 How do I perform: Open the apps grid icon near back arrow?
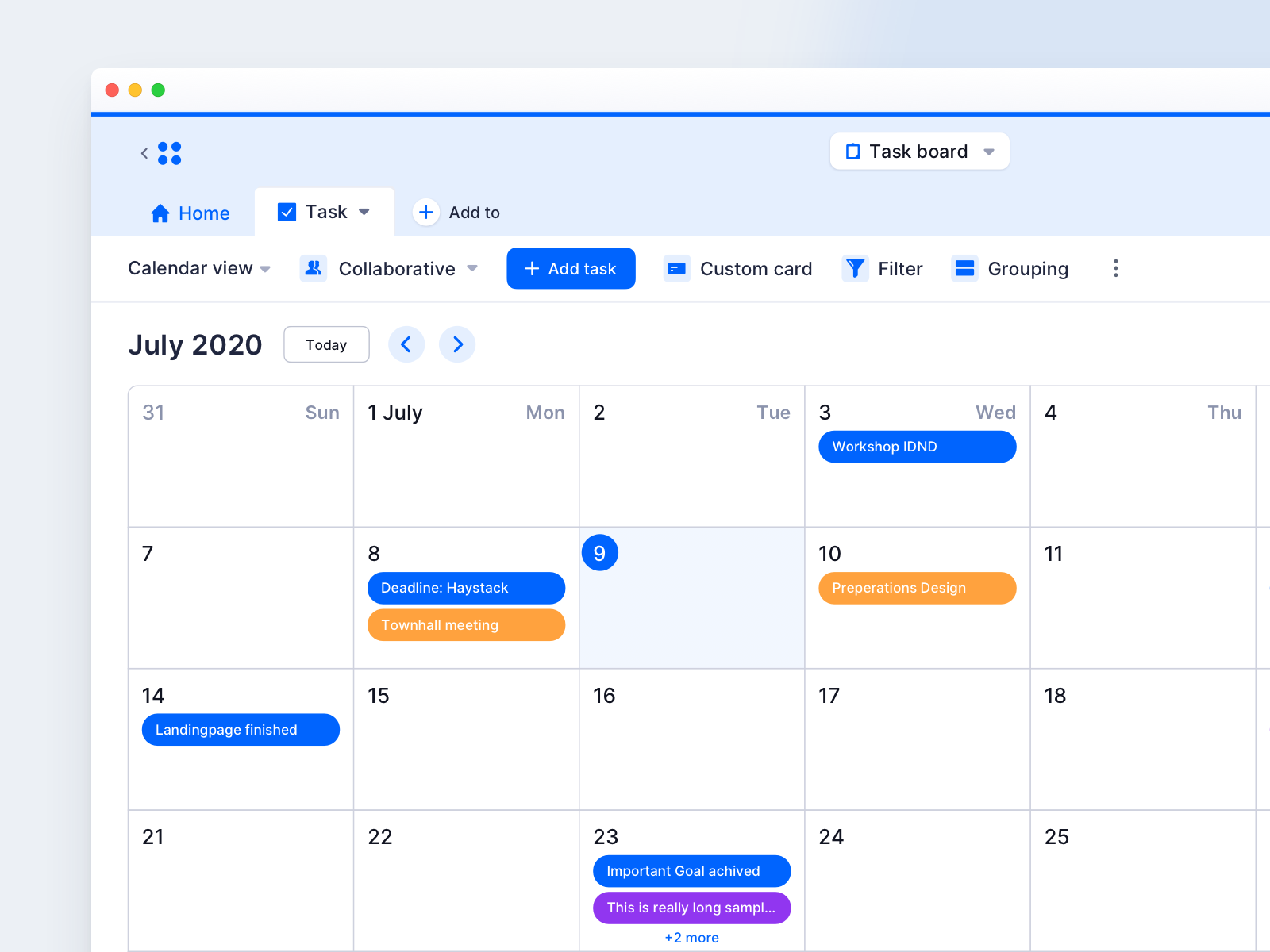coord(170,153)
